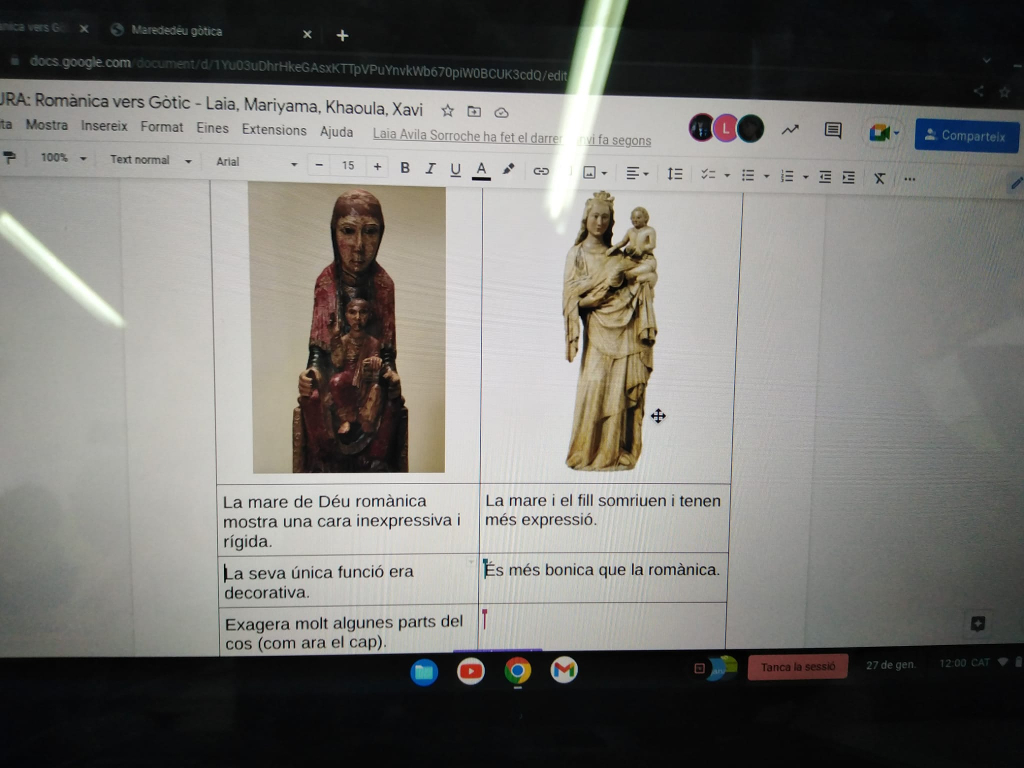Image resolution: width=1024 pixels, height=768 pixels.
Task: Click the line spacing icon
Action: tap(675, 174)
